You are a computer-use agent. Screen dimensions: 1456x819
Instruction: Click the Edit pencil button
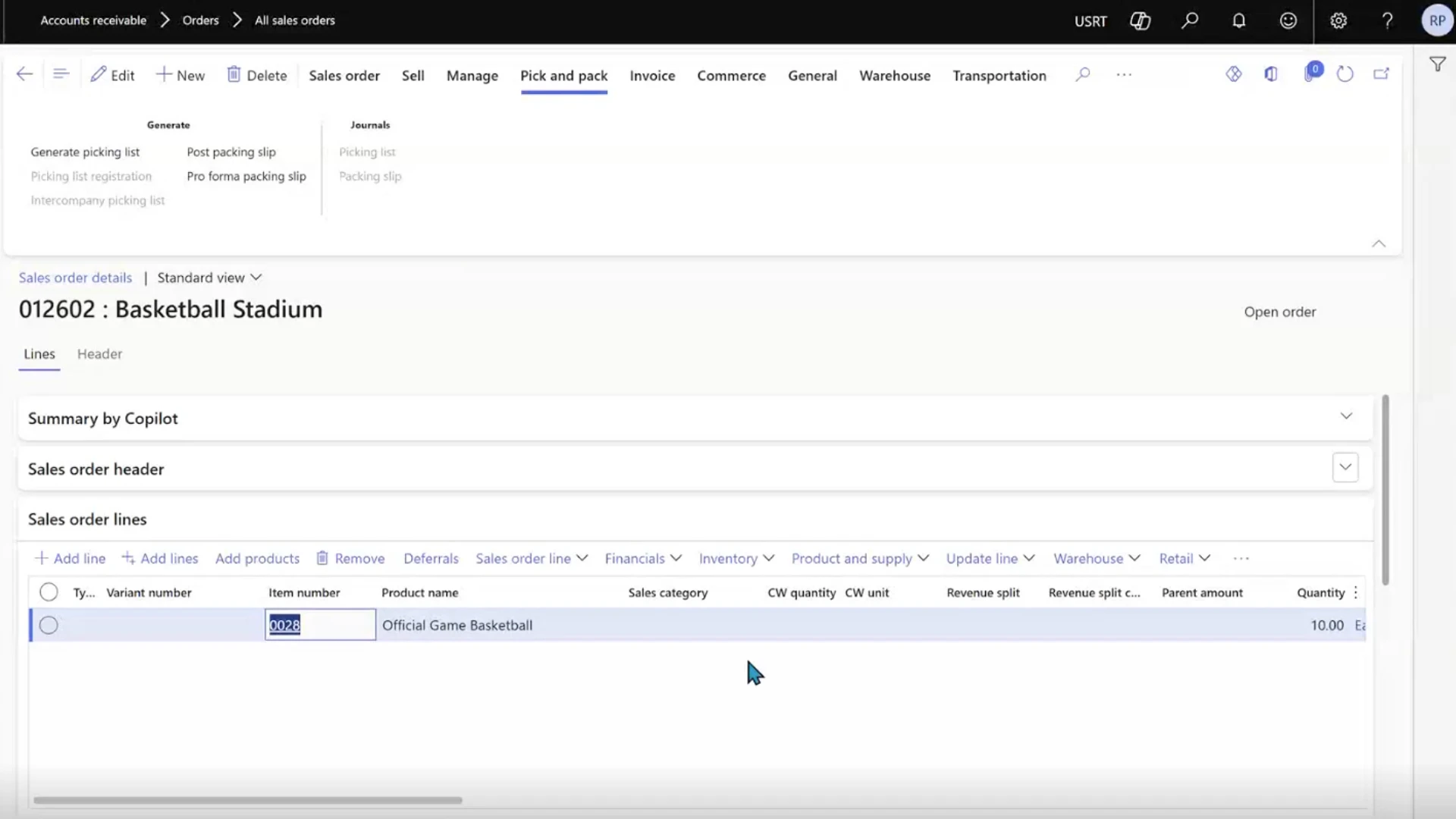click(112, 75)
